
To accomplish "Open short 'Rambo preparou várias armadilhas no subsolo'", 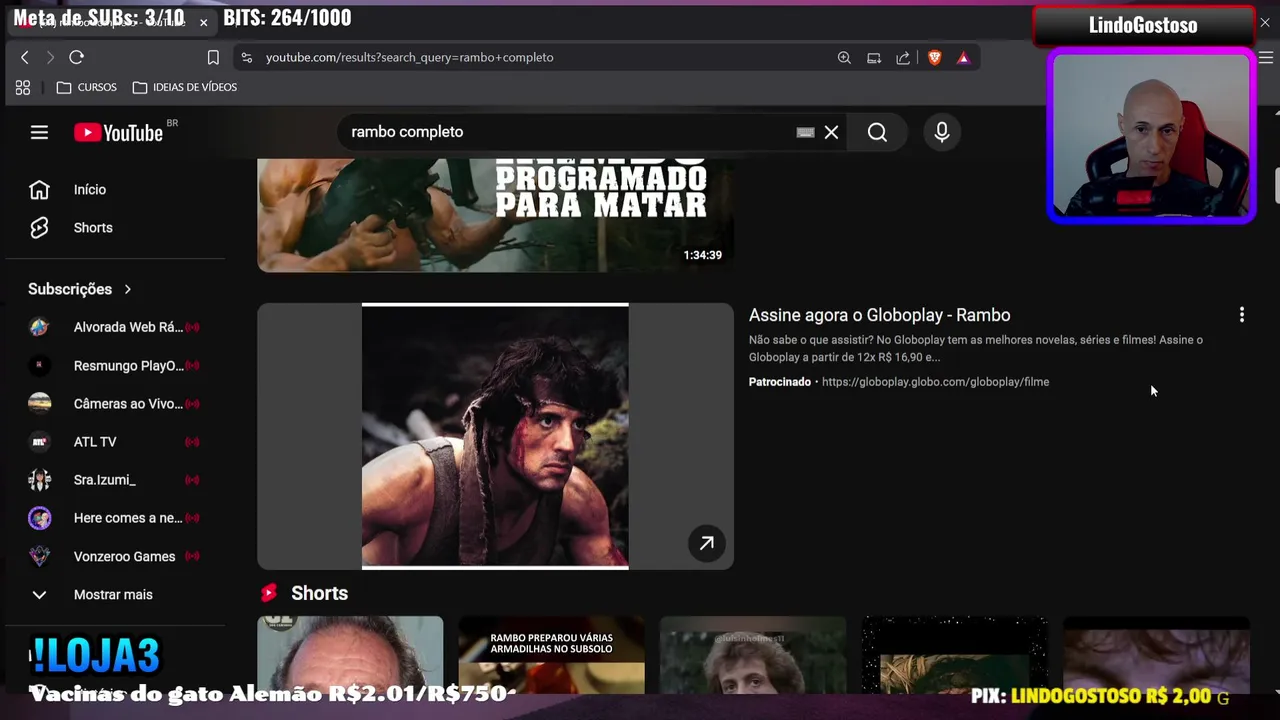I will tap(551, 655).
